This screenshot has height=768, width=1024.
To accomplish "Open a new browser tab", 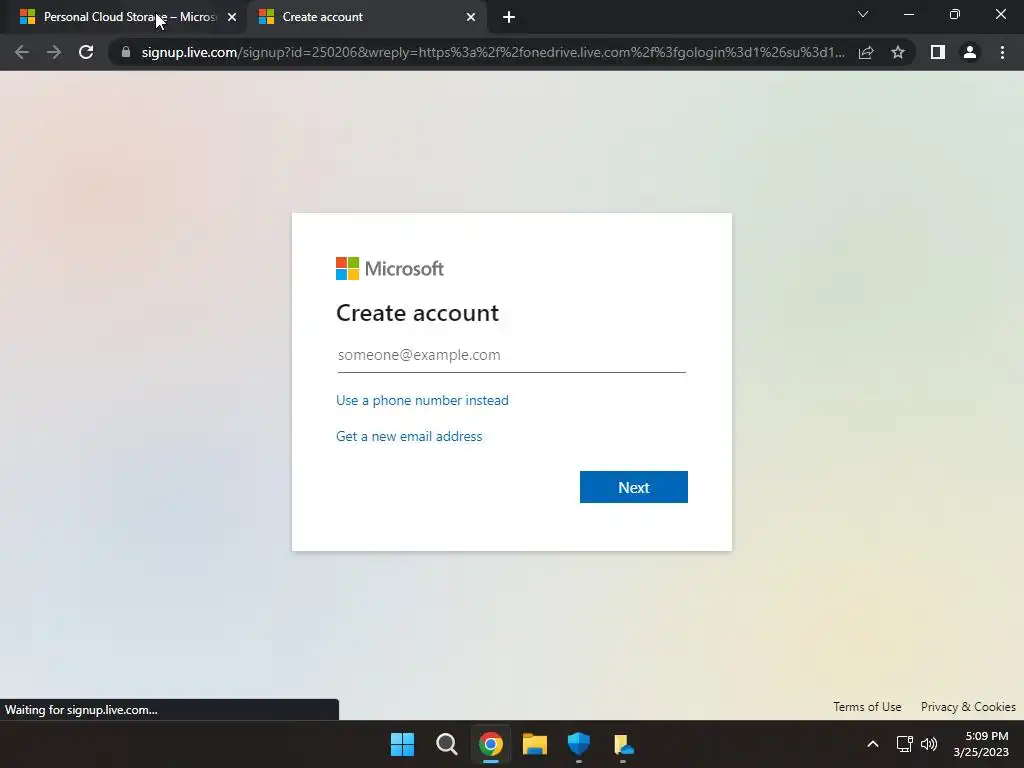I will click(x=509, y=17).
